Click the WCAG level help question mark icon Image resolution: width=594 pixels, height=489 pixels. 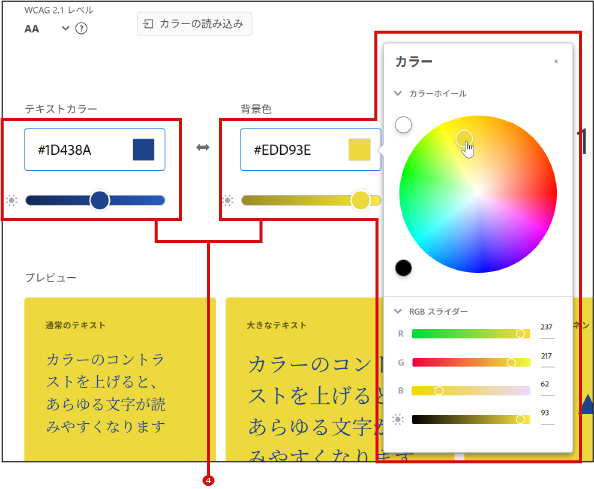(x=81, y=28)
